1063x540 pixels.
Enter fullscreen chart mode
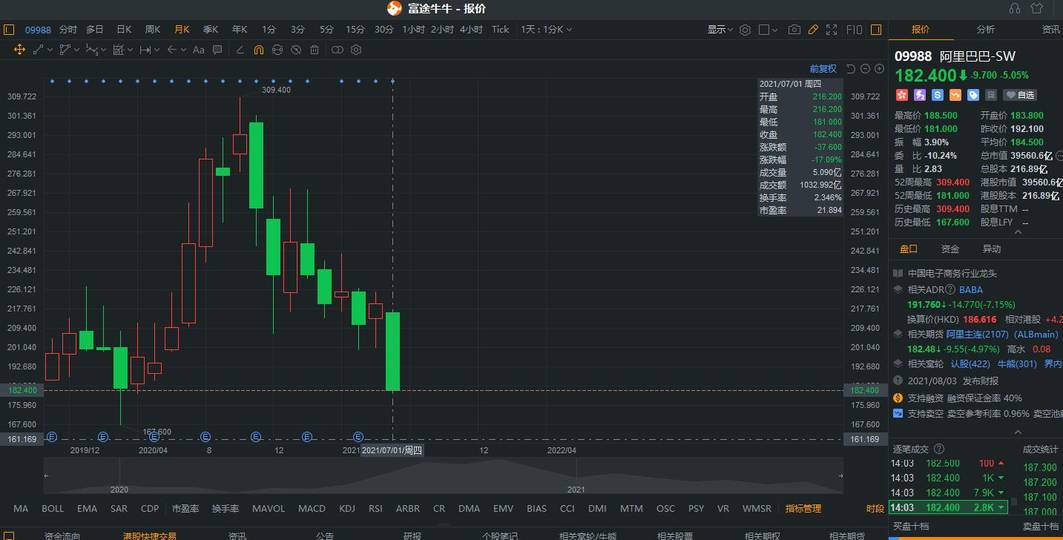click(834, 30)
